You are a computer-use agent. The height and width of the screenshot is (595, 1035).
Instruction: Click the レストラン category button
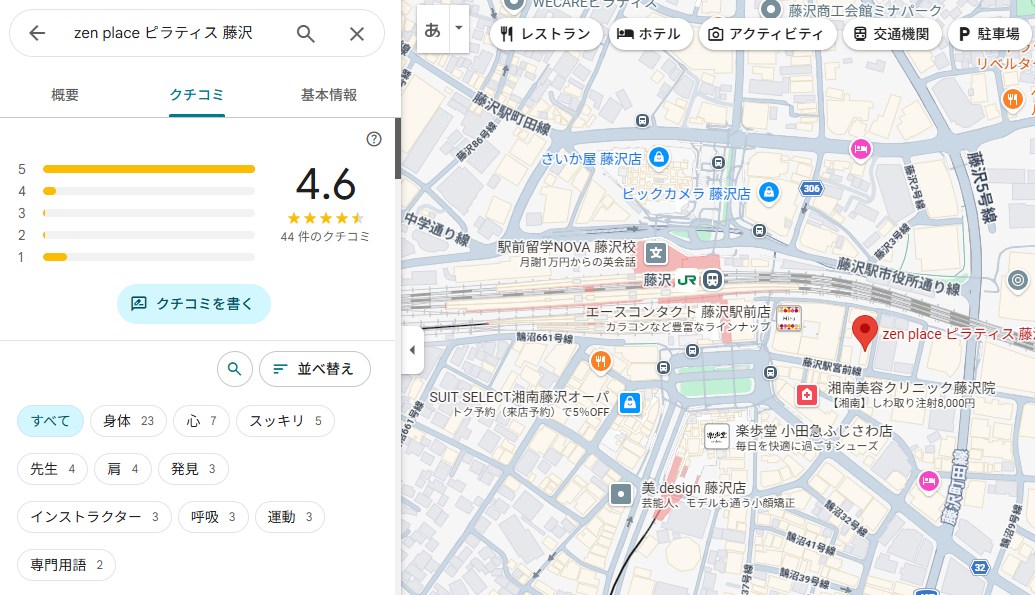coord(547,33)
